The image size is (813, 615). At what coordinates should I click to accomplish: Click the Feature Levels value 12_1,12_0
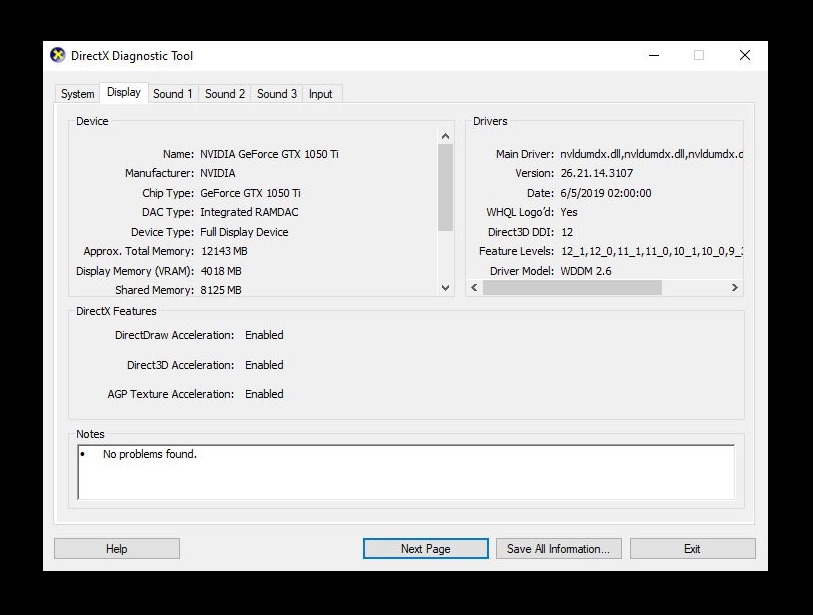(652, 251)
